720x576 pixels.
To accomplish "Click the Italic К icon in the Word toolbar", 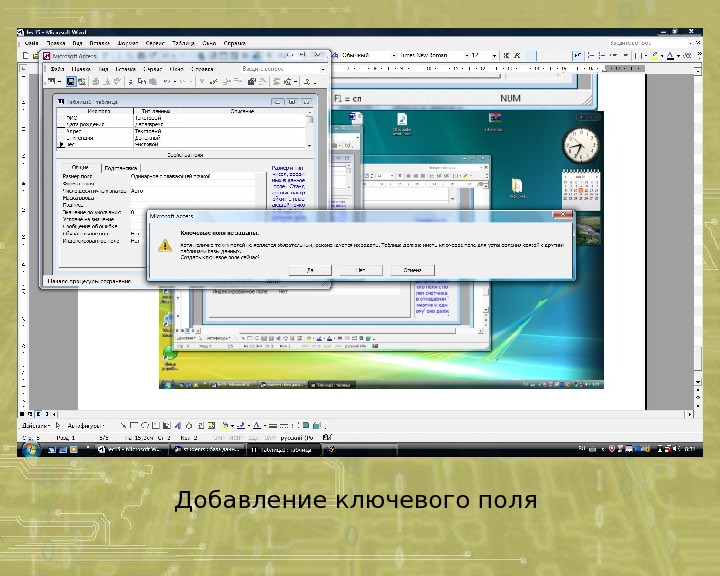I will click(x=517, y=56).
